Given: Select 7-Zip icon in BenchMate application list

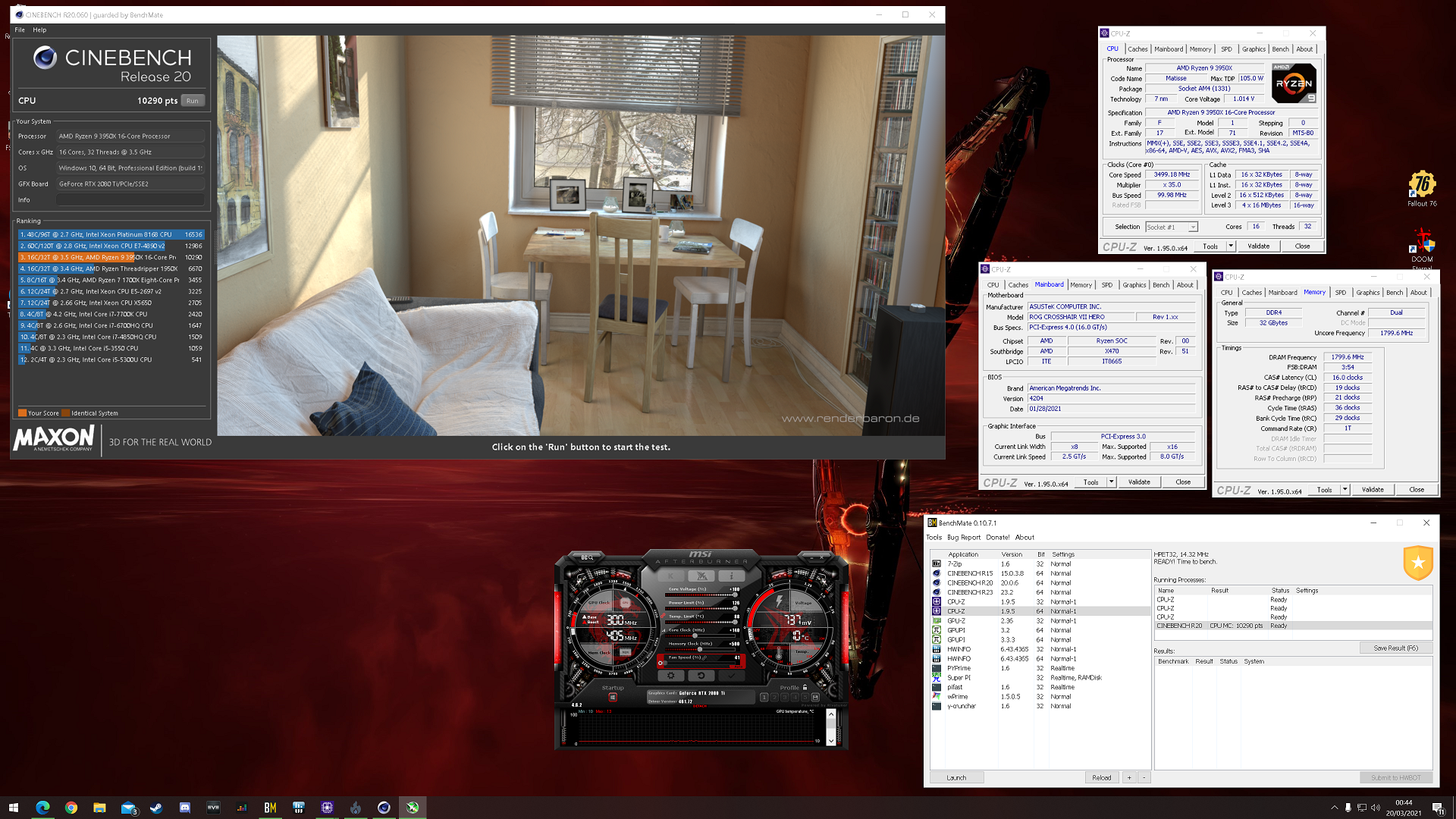Looking at the screenshot, I should [x=937, y=564].
